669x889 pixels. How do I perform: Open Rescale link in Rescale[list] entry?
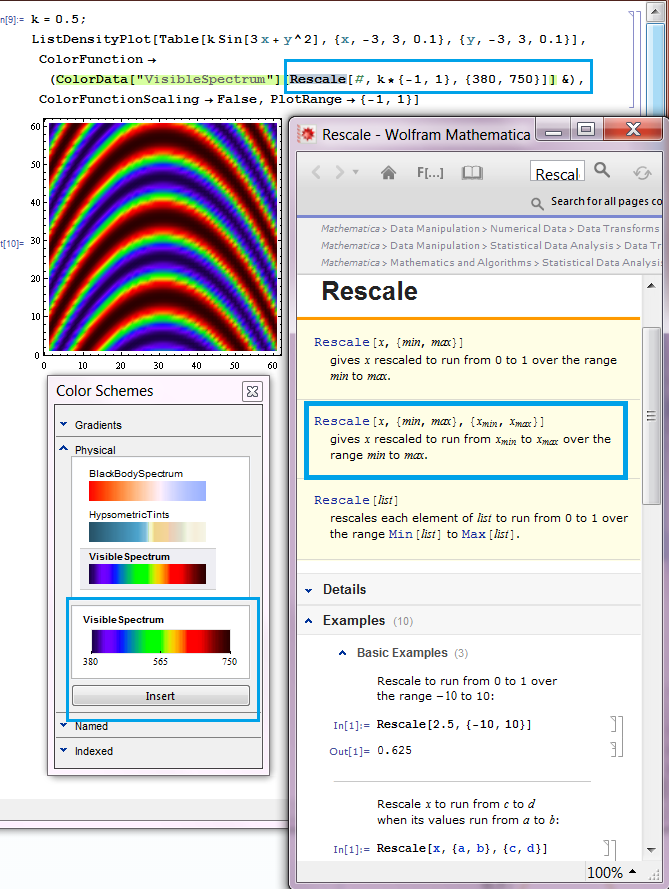[x=341, y=500]
